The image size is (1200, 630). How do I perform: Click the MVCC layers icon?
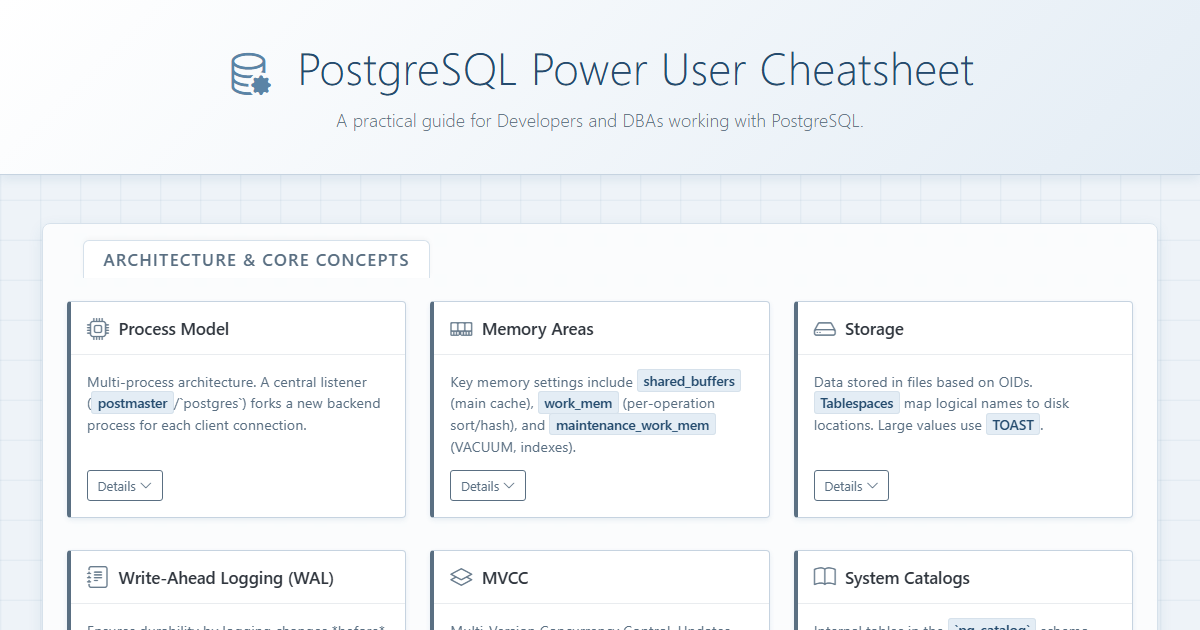coord(461,578)
